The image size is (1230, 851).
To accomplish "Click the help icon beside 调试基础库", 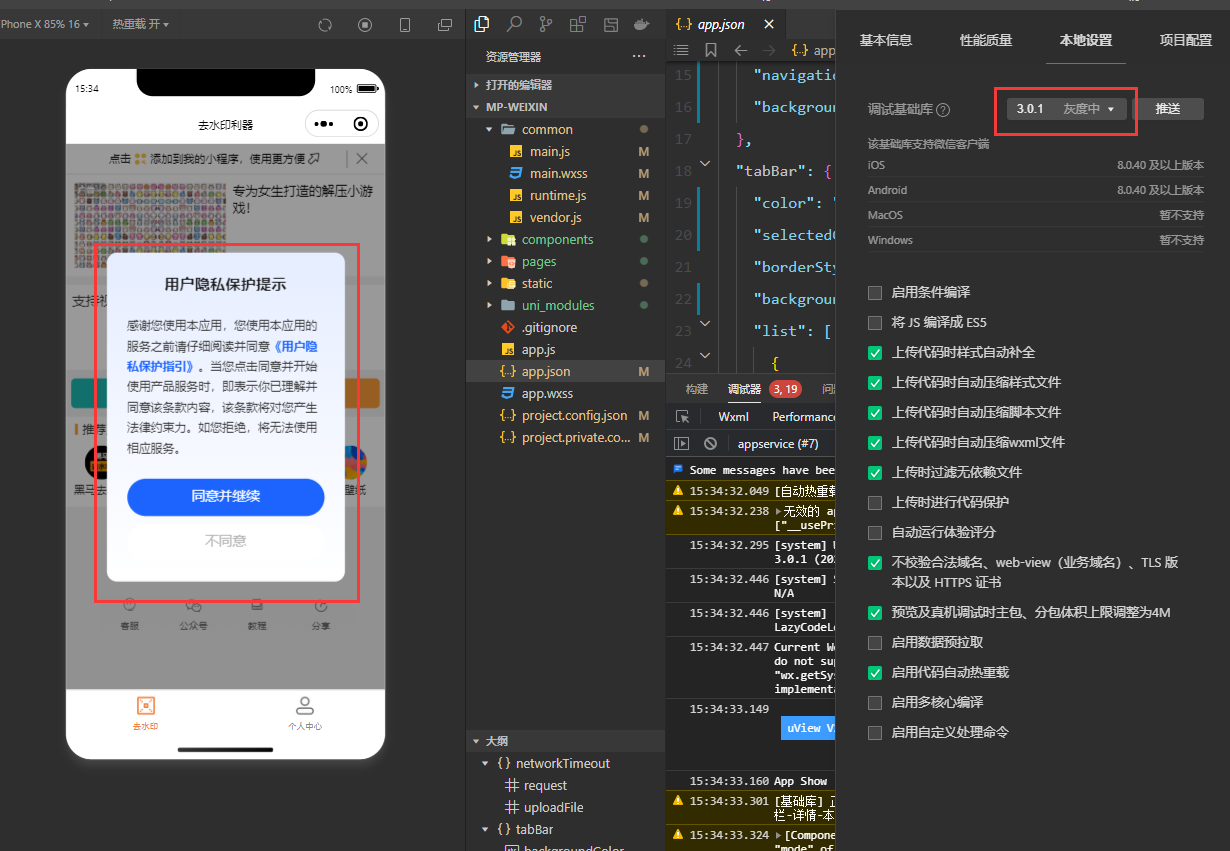I will click(942, 110).
